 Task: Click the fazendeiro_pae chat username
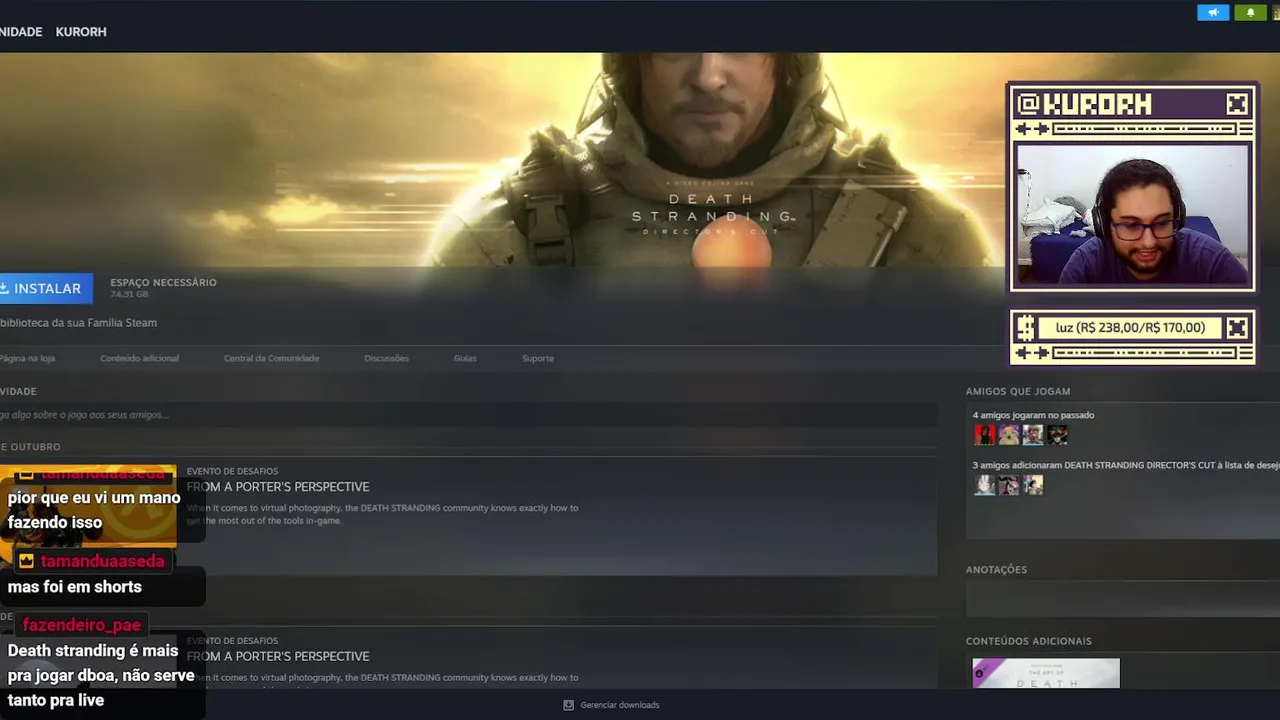click(x=81, y=625)
